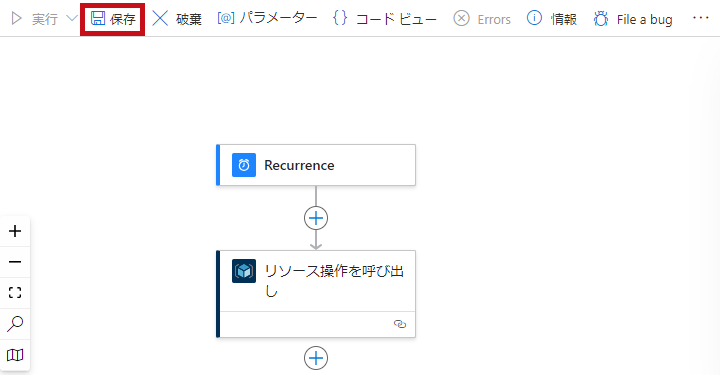Select the Recurrence trigger card
Screen dimensions: 720x375
(x=316, y=165)
